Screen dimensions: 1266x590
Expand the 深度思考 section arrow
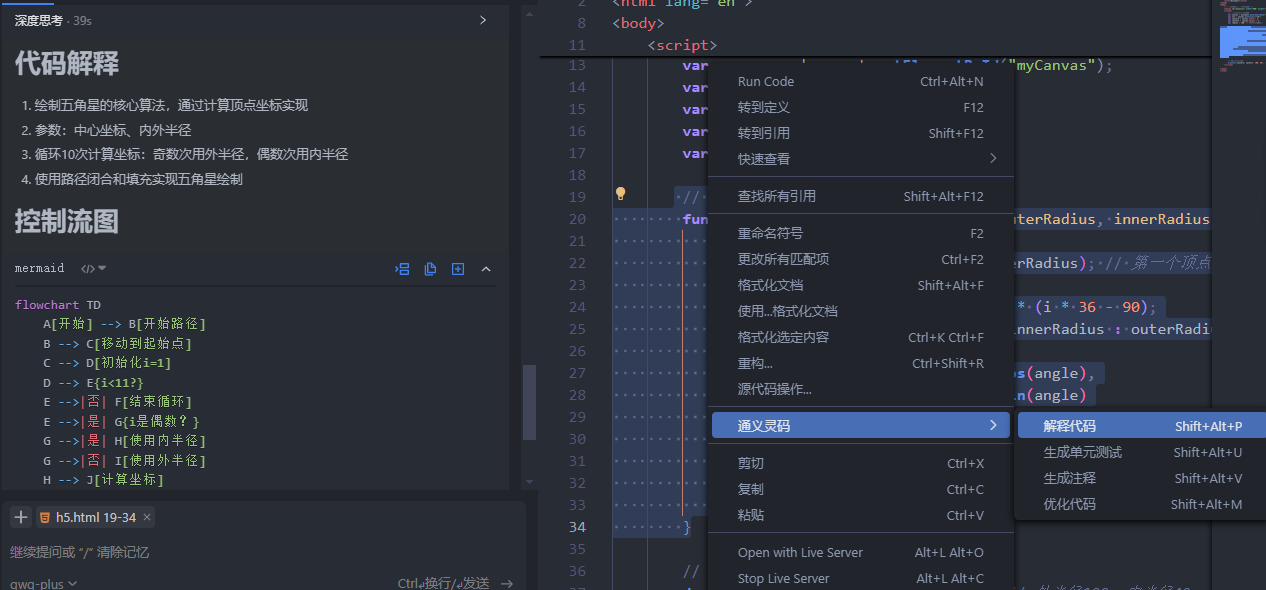(483, 20)
